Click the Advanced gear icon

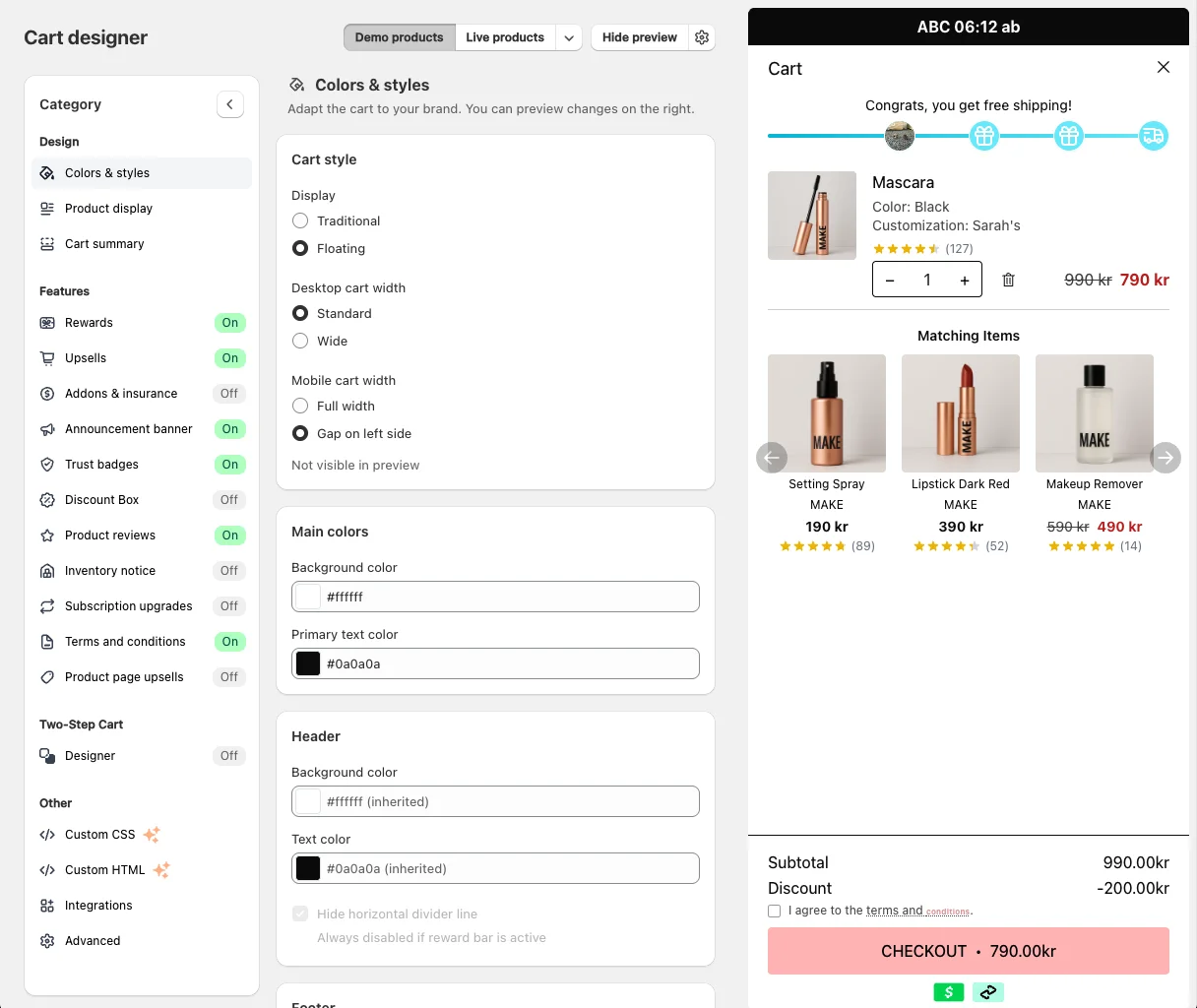47,941
